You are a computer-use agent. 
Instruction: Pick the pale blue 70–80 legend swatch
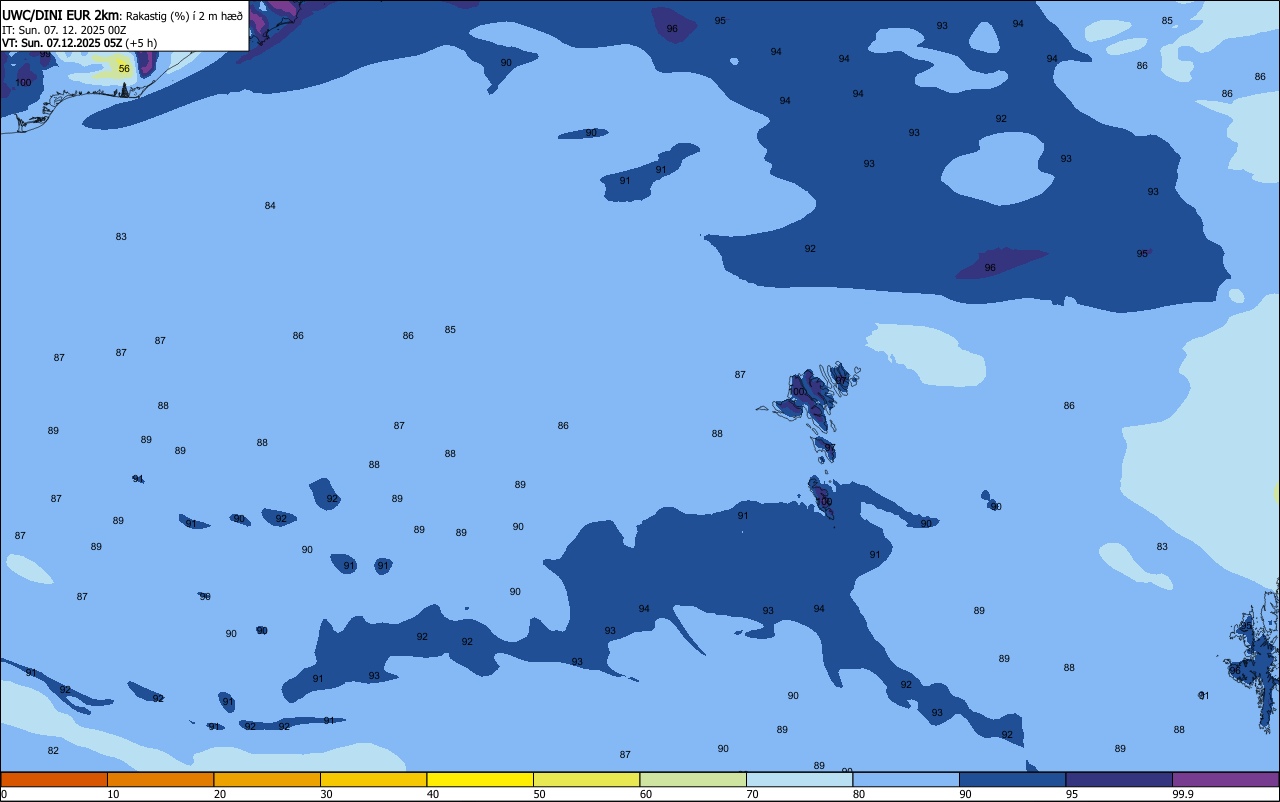pyautogui.click(x=799, y=779)
